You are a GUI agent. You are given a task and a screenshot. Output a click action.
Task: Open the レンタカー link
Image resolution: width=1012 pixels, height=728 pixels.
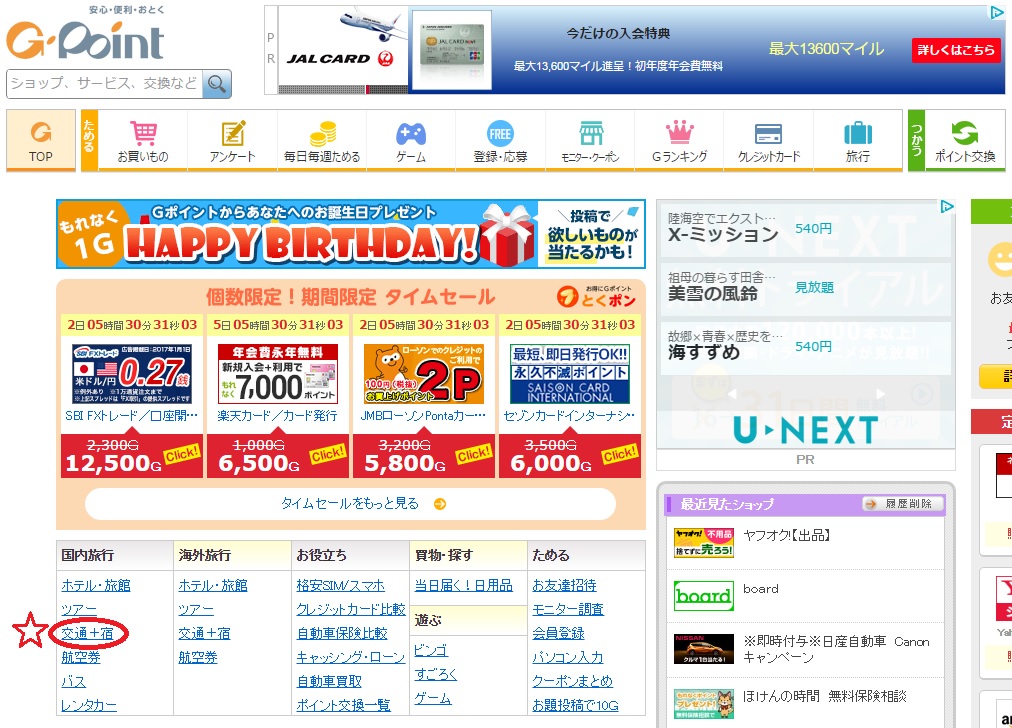pos(89,705)
